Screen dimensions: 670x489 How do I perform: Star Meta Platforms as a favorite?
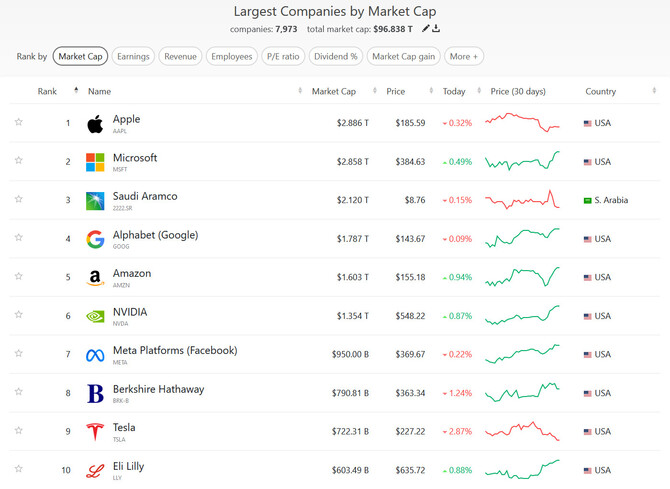(x=18, y=353)
